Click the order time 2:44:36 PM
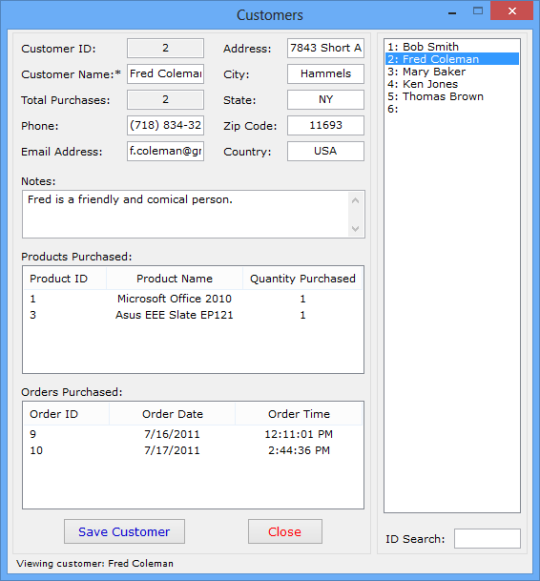540x581 pixels. pyautogui.click(x=299, y=450)
